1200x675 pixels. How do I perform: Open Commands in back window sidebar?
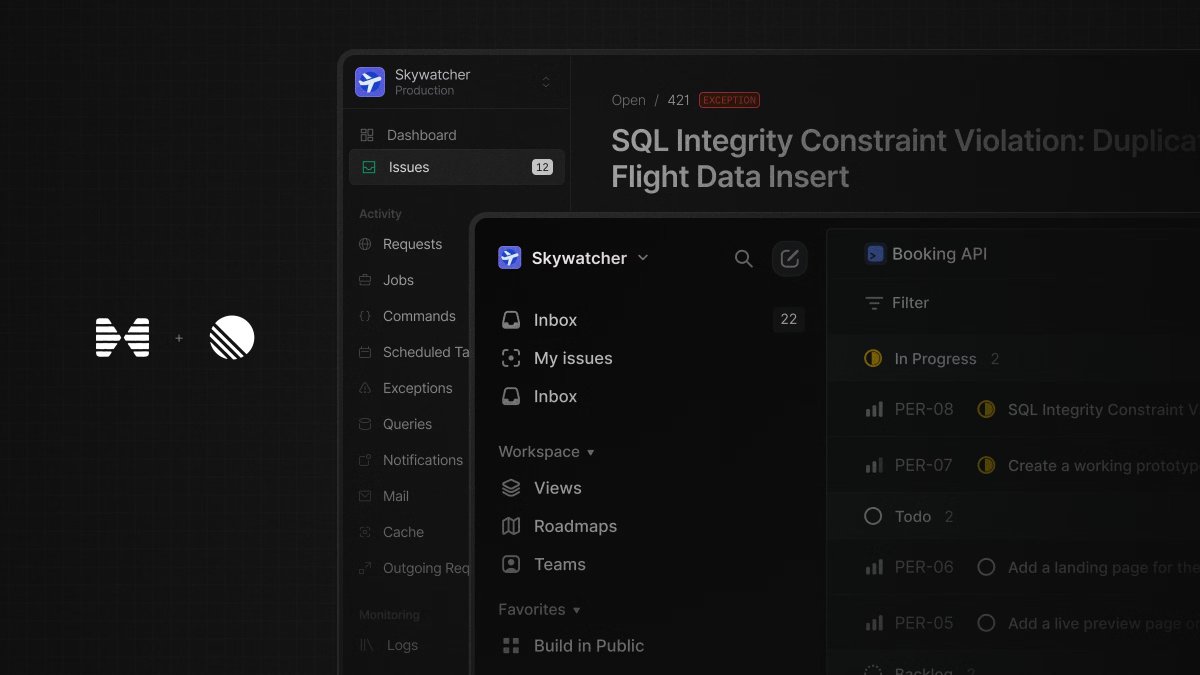[x=419, y=316]
